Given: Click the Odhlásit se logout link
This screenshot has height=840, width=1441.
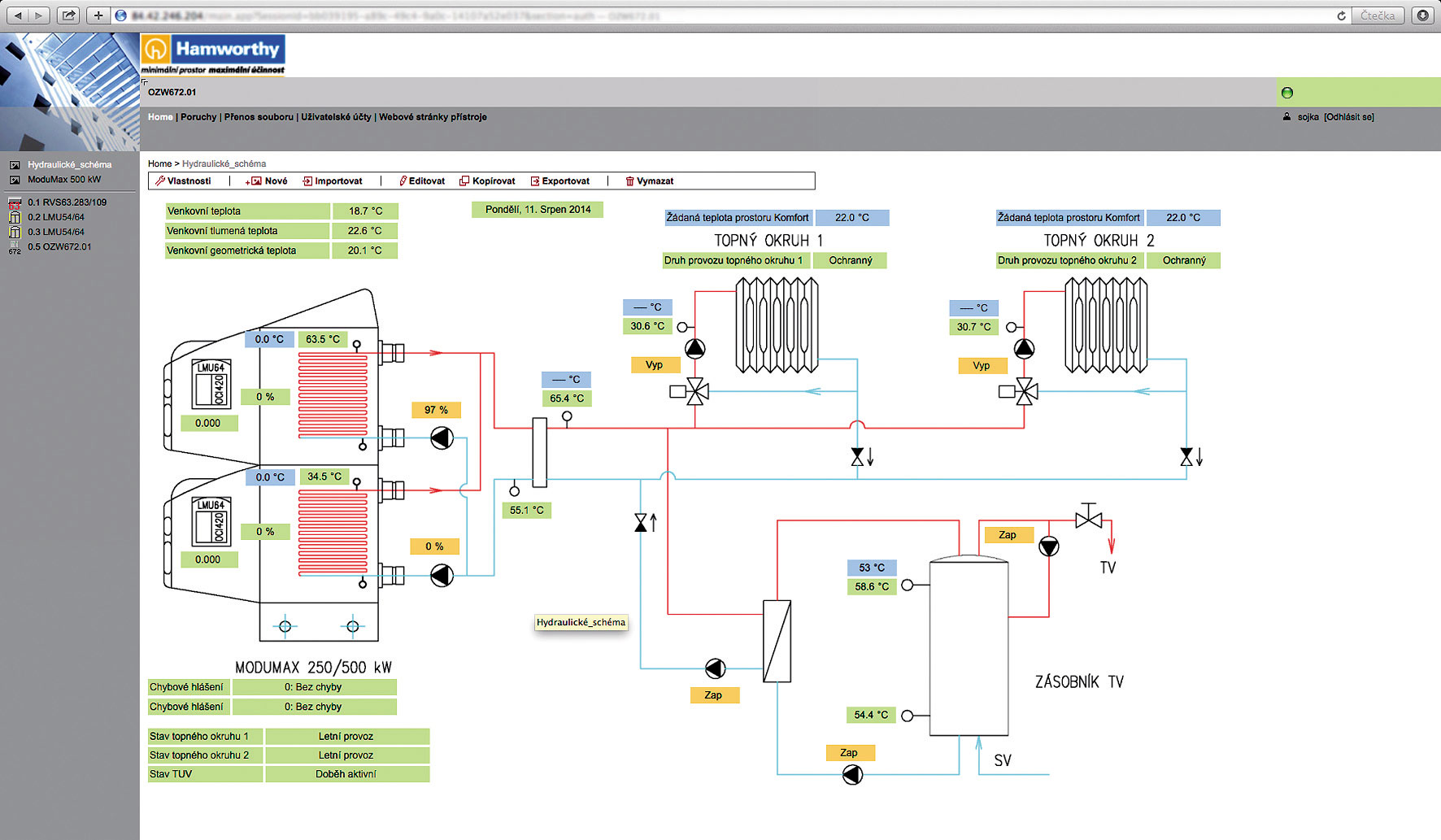Looking at the screenshot, I should [x=1348, y=117].
